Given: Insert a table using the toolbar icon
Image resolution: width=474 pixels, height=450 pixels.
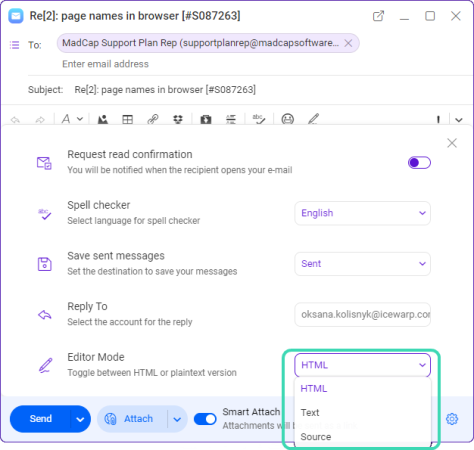Looking at the screenshot, I should 127,119.
